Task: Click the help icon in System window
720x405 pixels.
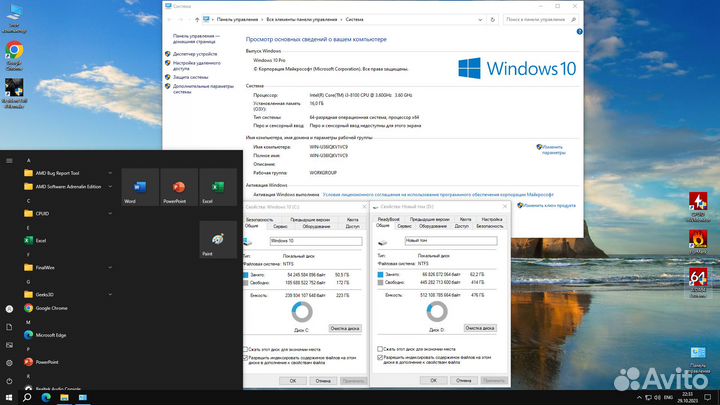Action: [x=579, y=32]
